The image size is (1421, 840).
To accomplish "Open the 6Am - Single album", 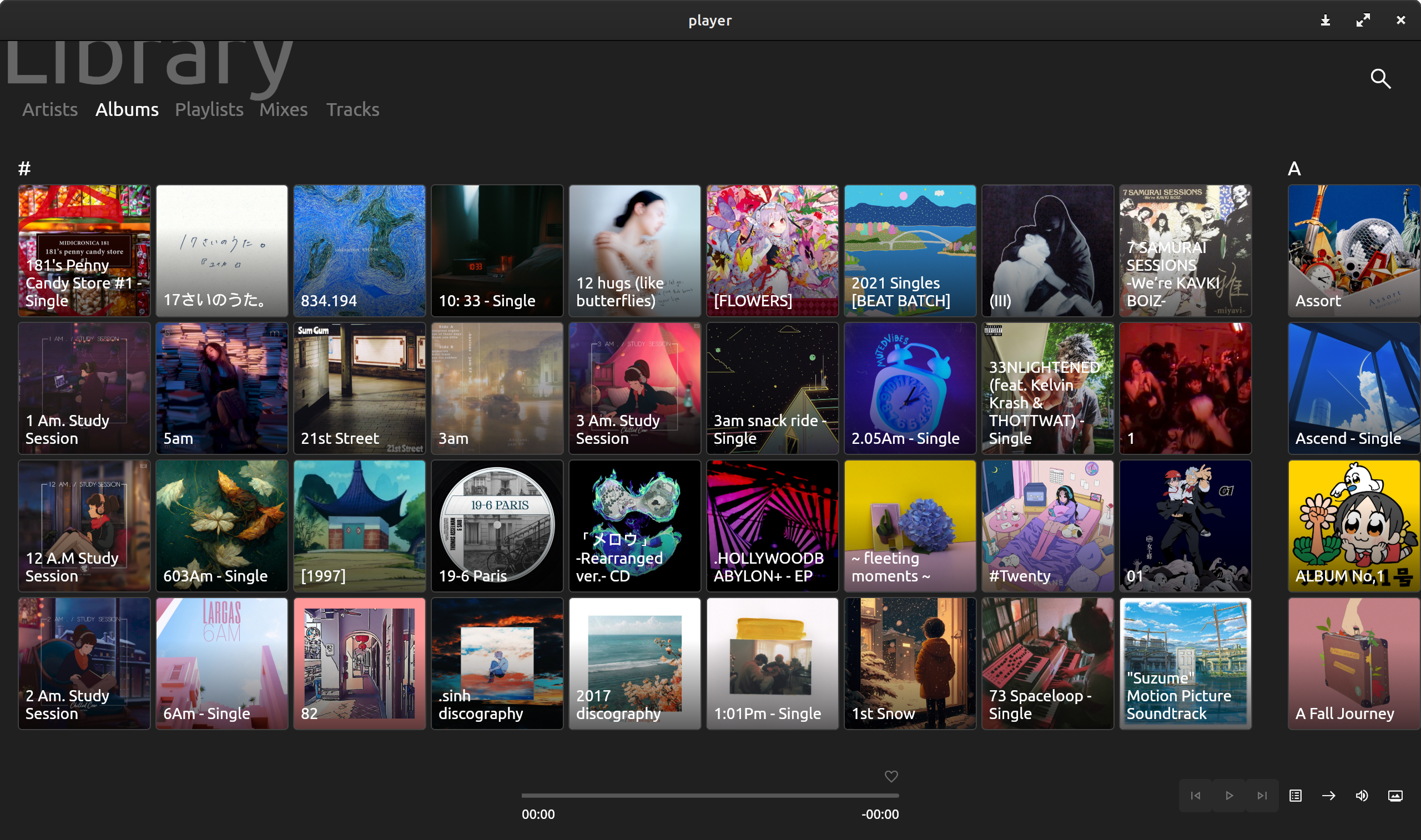I will point(222,664).
